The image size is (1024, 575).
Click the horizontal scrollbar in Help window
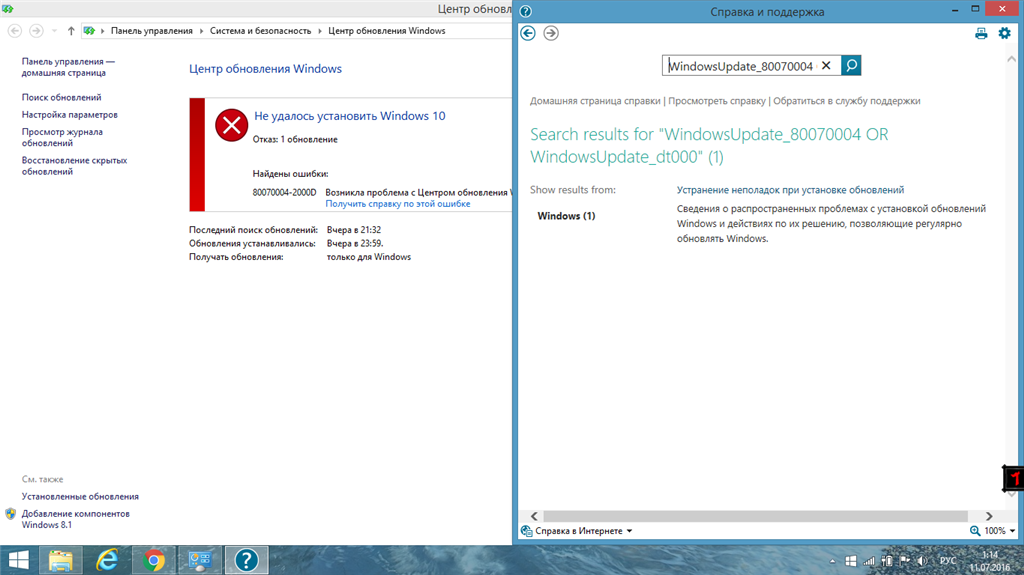coord(755,516)
